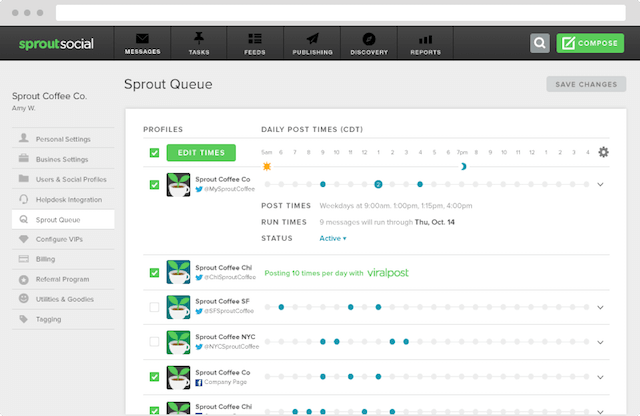Open the Active status dropdown
This screenshot has width=640, height=416.
(x=333, y=238)
